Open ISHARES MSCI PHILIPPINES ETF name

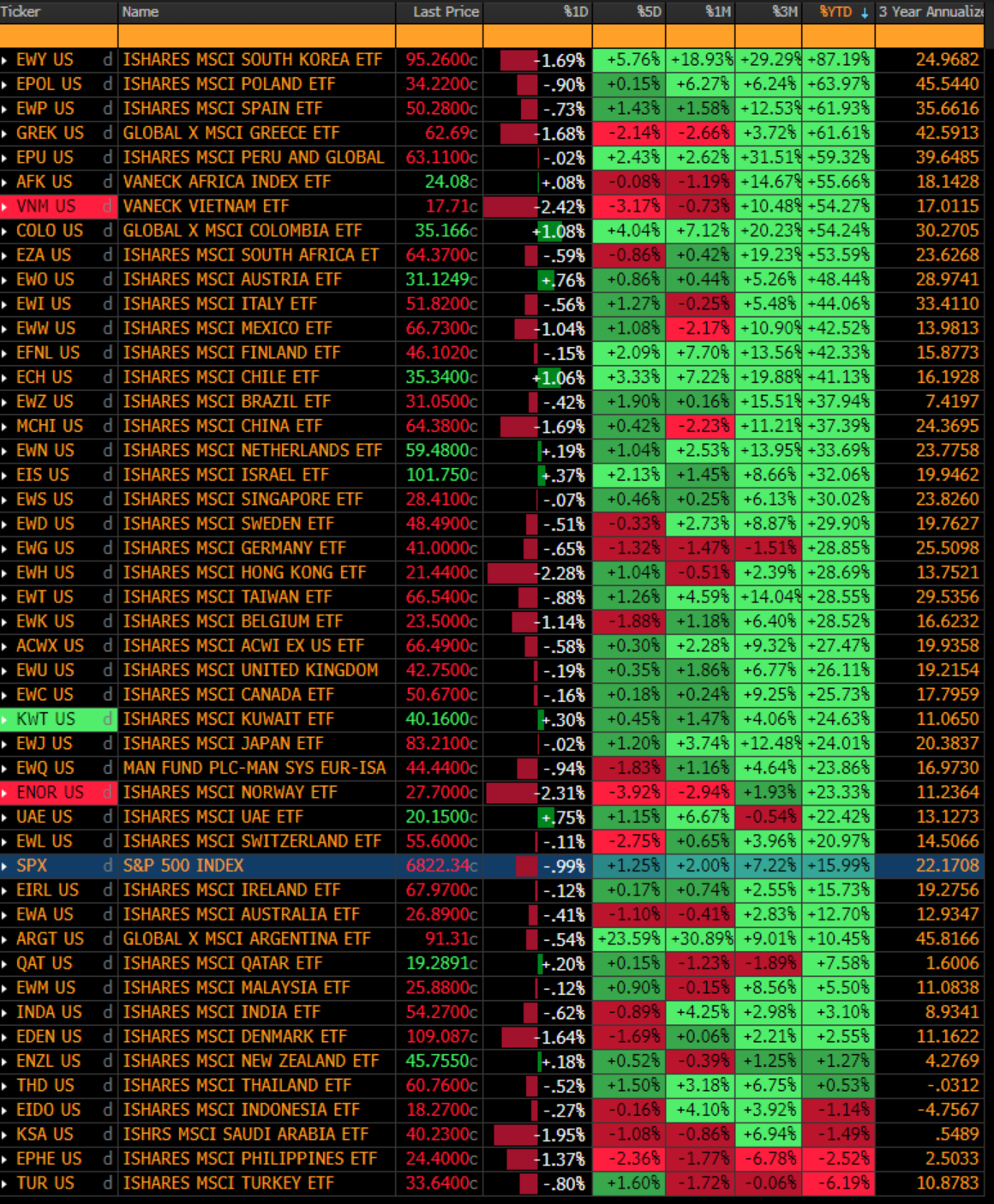(250, 1159)
